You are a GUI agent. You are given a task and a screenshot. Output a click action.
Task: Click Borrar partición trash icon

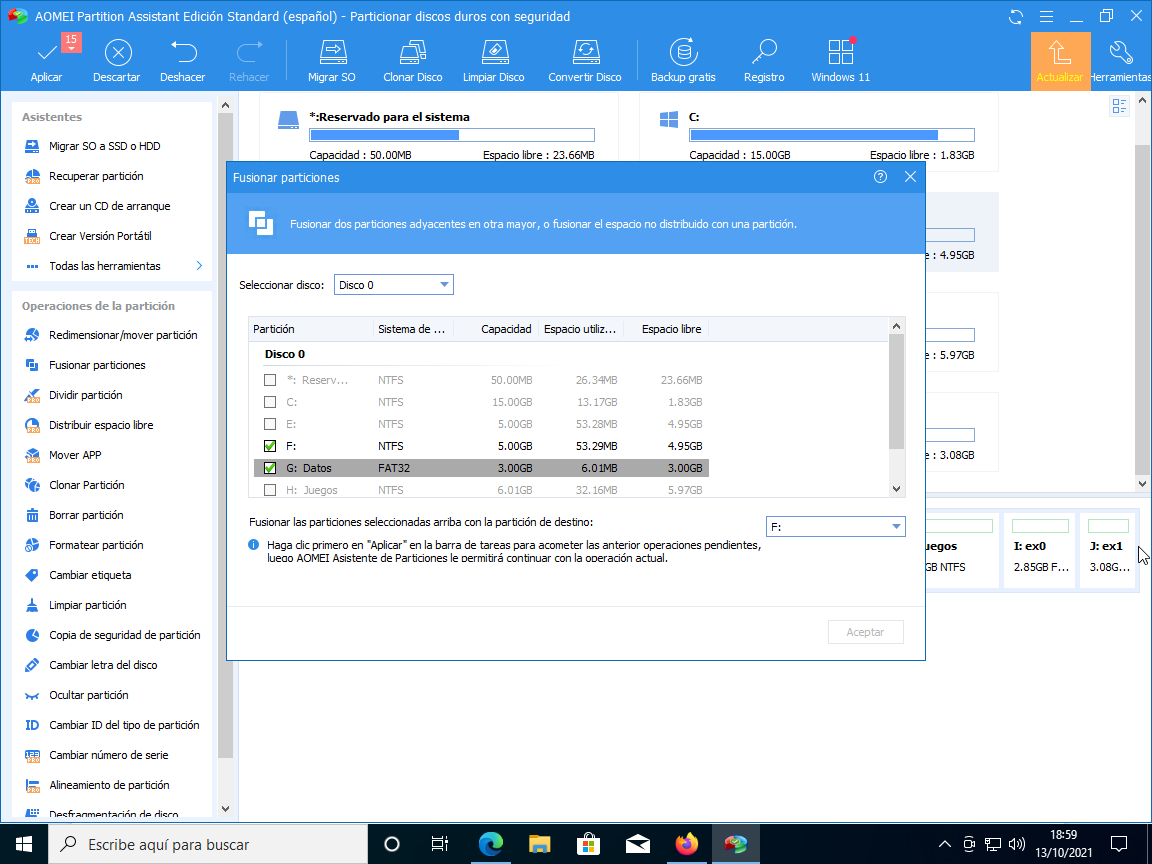32,516
